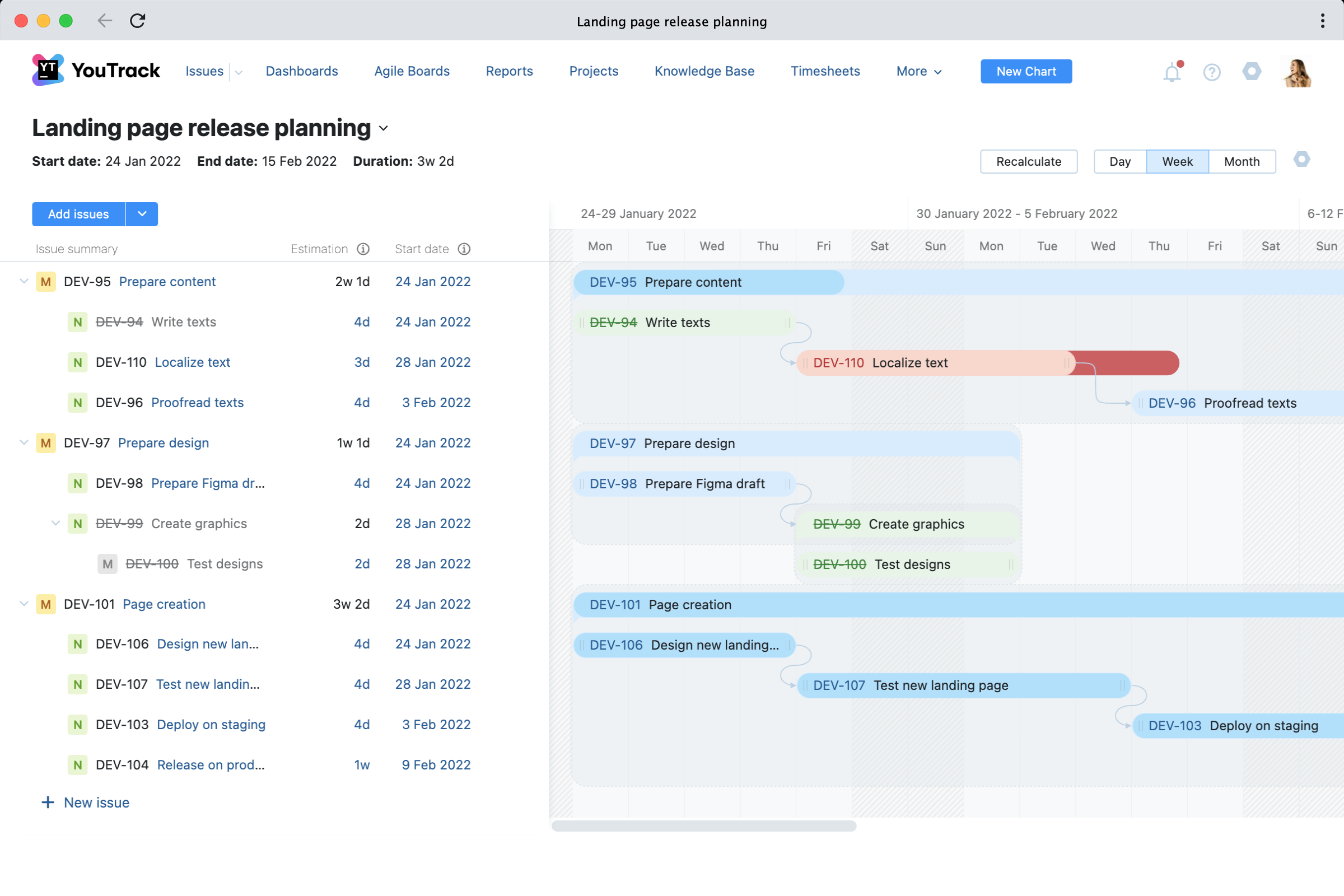Click the help question mark icon
This screenshot has height=896, width=1344.
click(1211, 72)
